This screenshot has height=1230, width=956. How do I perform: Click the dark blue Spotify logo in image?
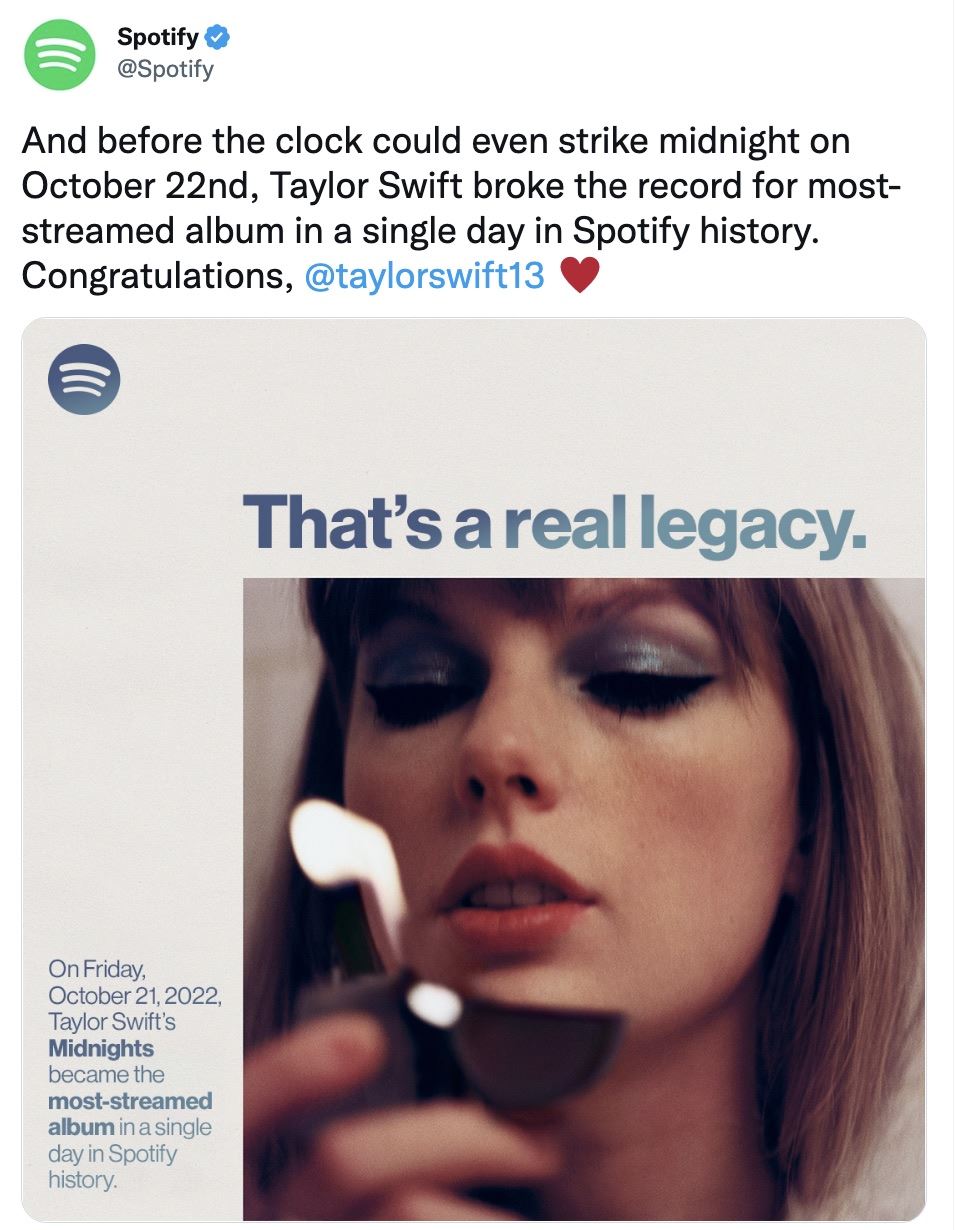84,378
